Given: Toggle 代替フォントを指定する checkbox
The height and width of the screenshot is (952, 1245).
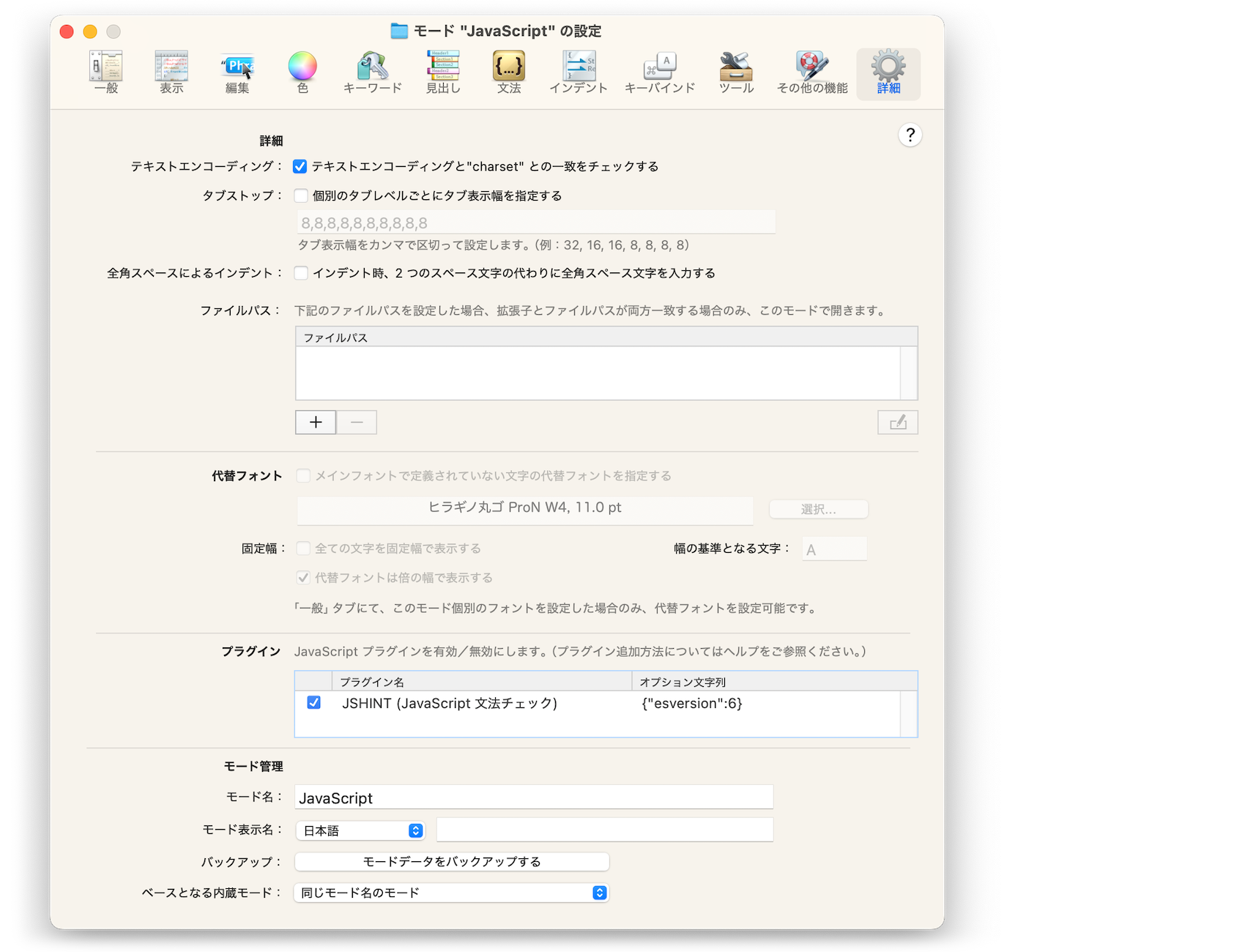Looking at the screenshot, I should 303,476.
